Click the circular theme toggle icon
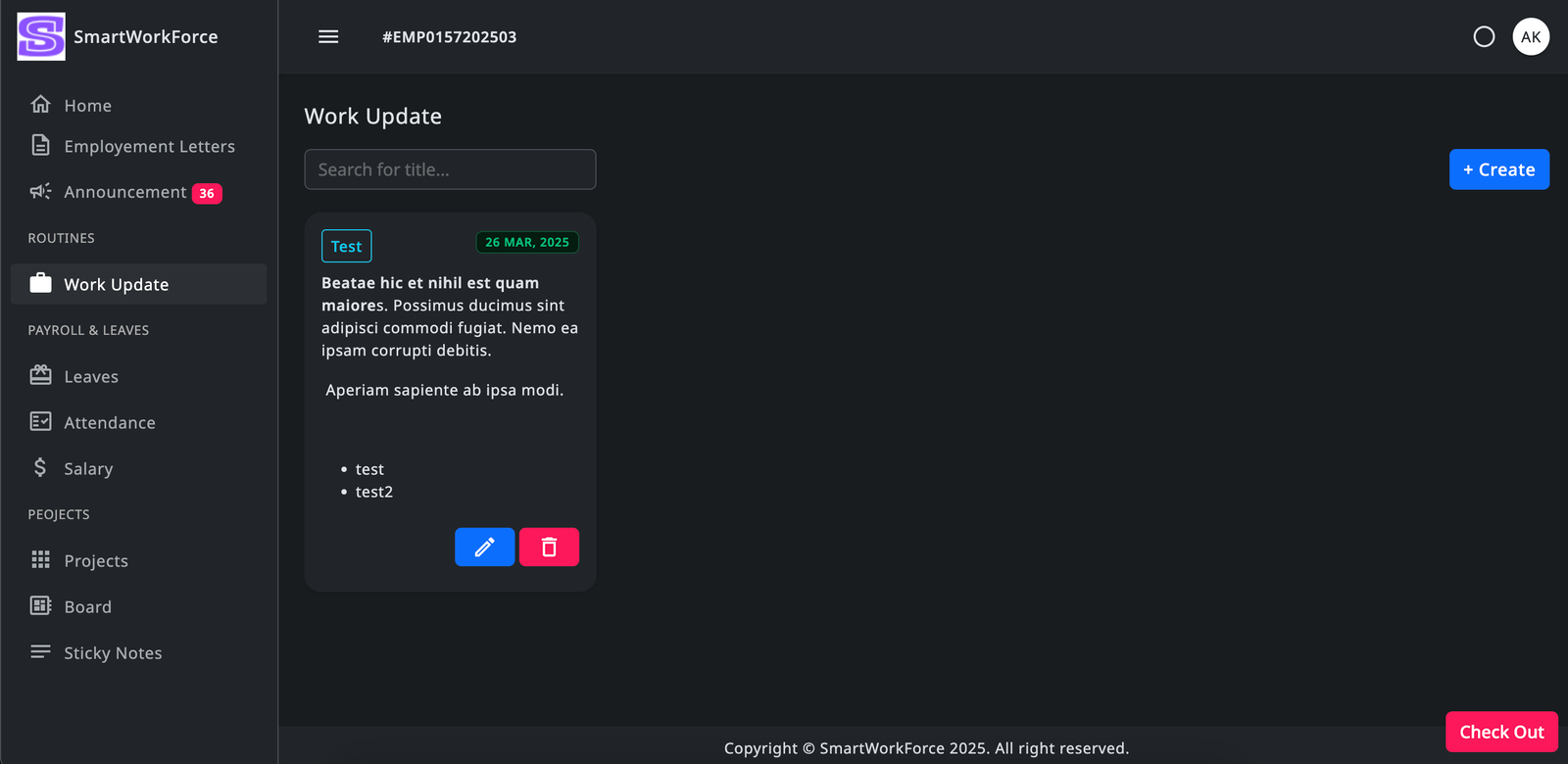Image resolution: width=1568 pixels, height=764 pixels. click(x=1484, y=37)
